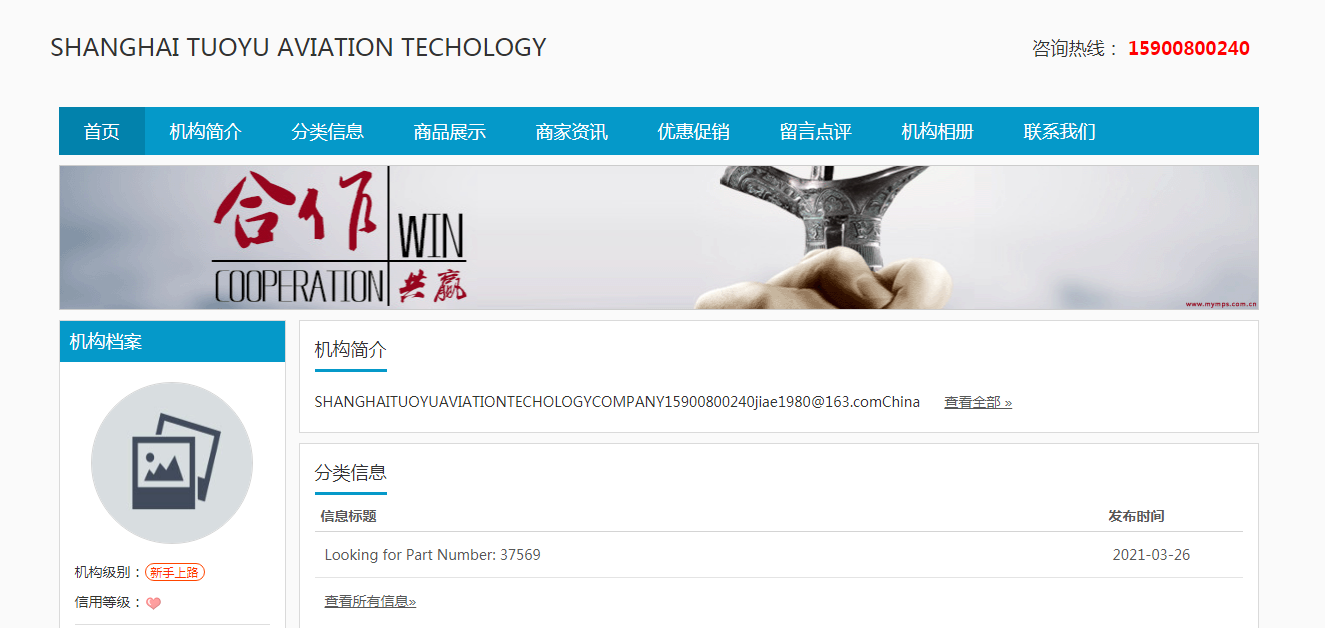This screenshot has height=628, width=1325.
Task: Click the 查看所有信息» link
Action: tap(370, 601)
